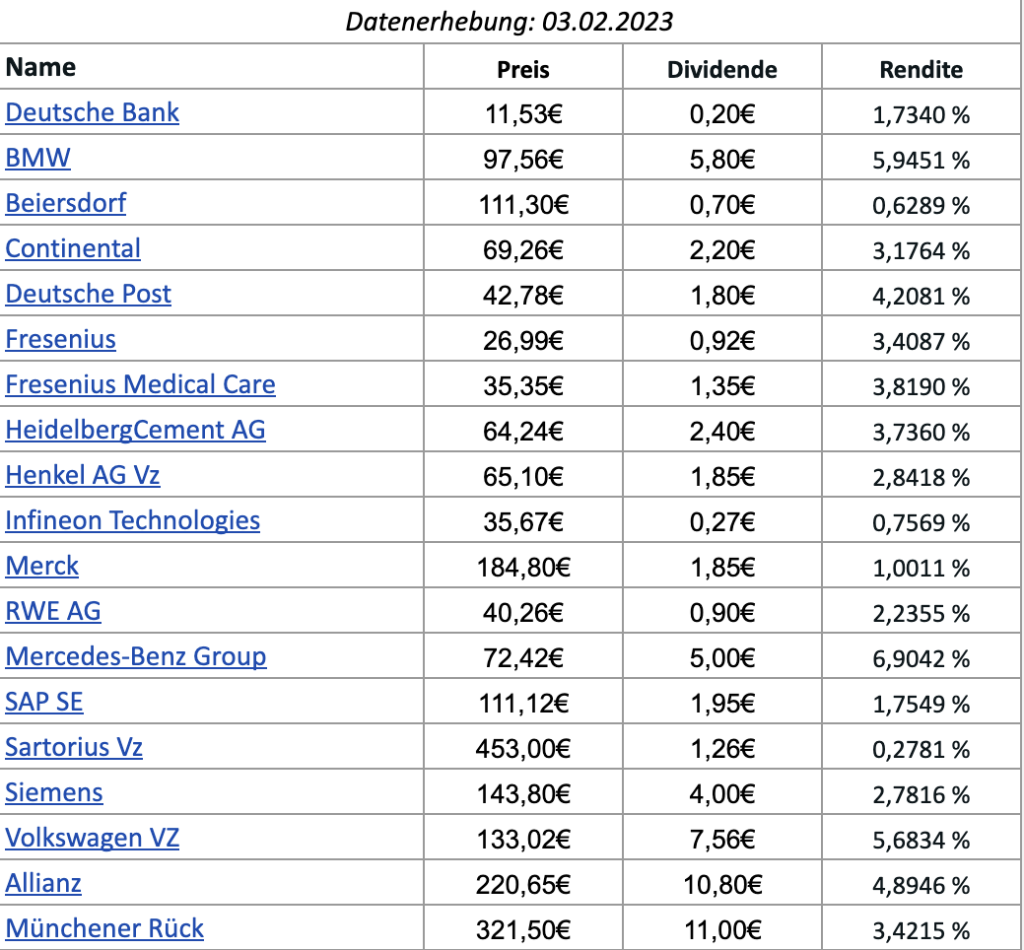Select Deutsche Post price 42,78€
The image size is (1024, 950).
point(523,296)
